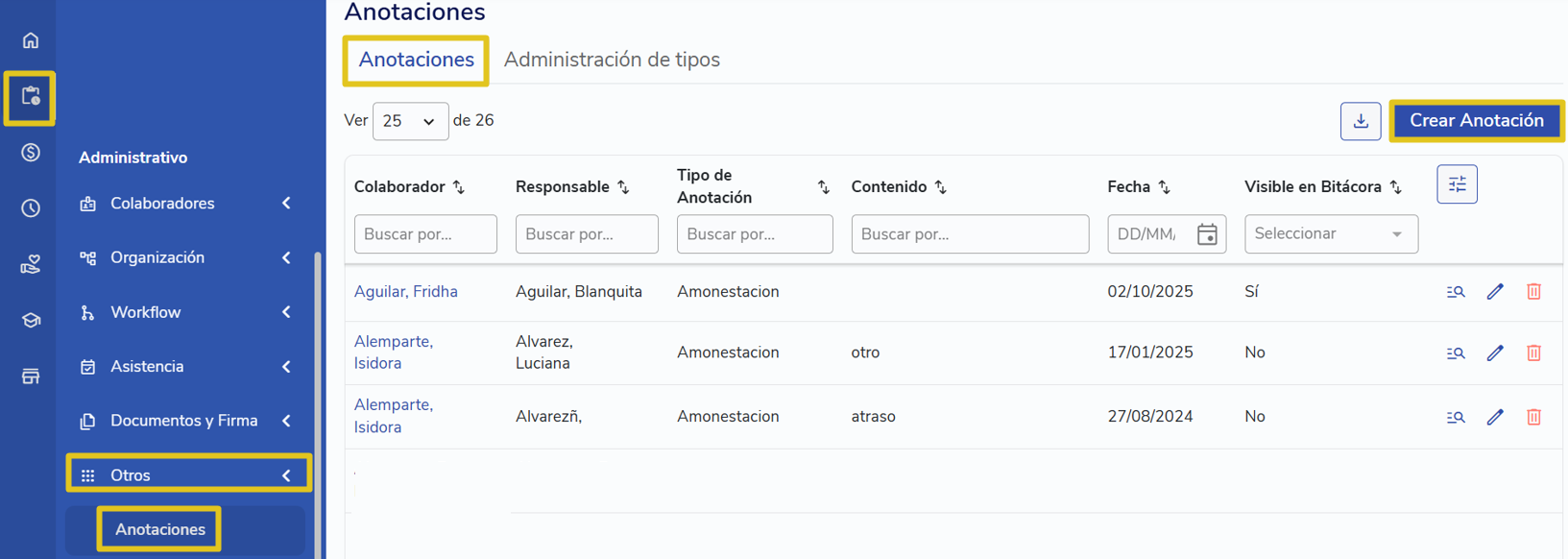This screenshot has height=559, width=1568.
Task: Click the Crear Anotación button
Action: point(1476,121)
